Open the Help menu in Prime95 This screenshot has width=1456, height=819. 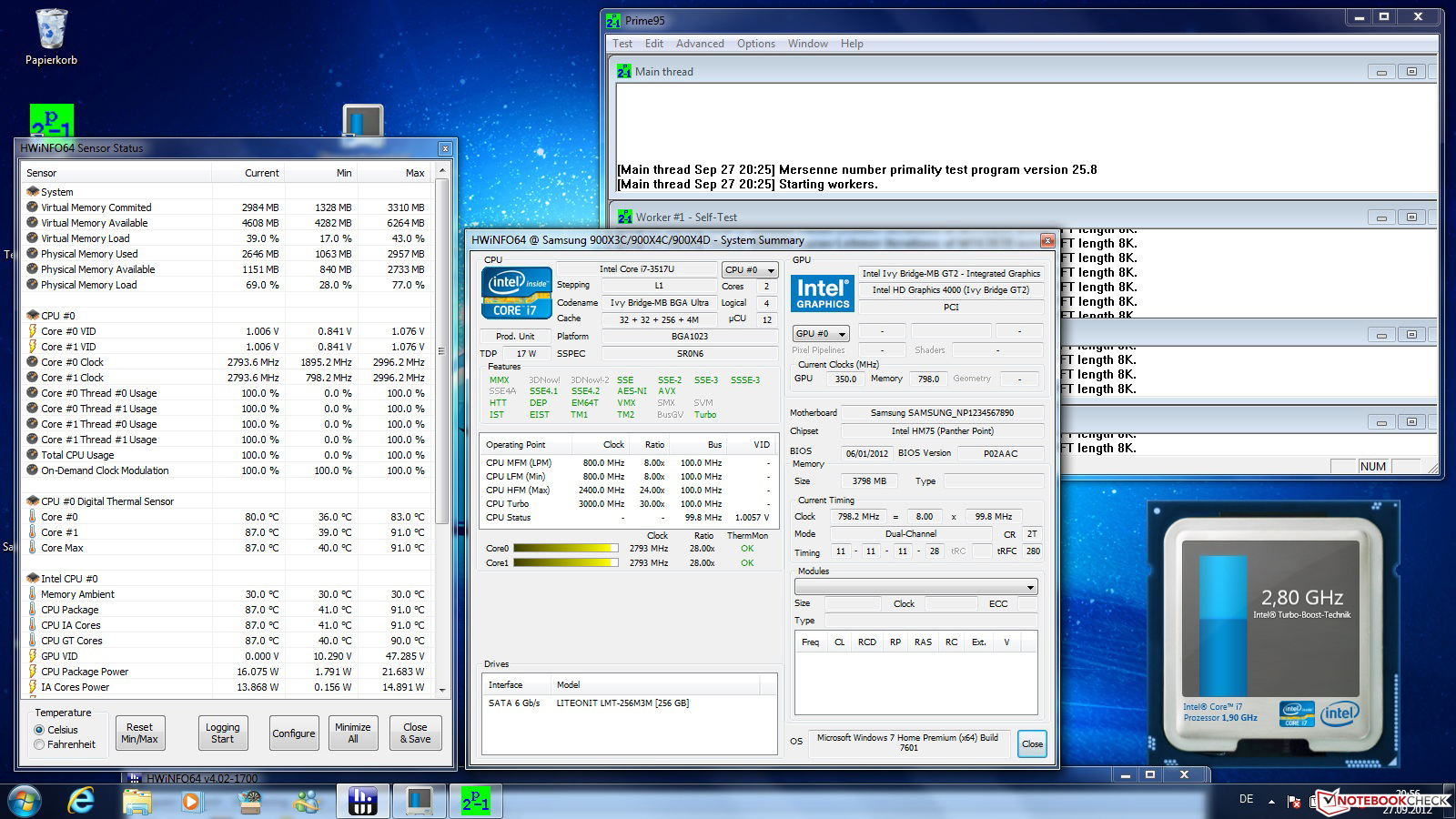click(852, 44)
